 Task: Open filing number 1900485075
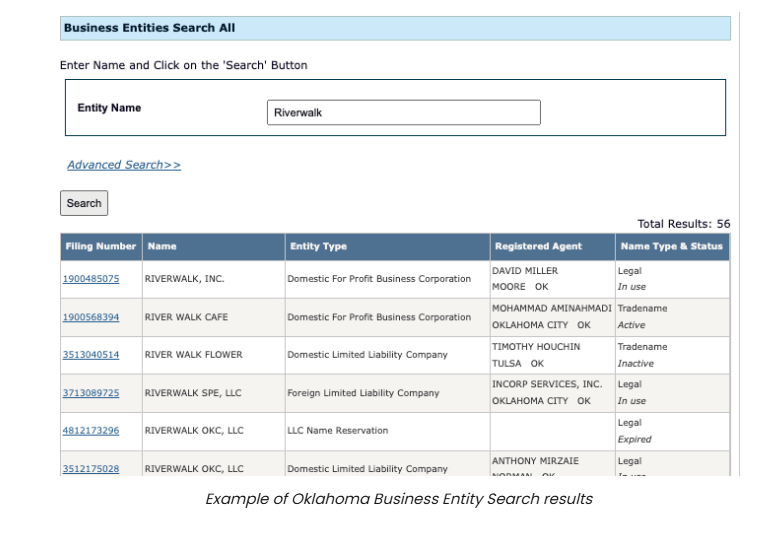[91, 279]
